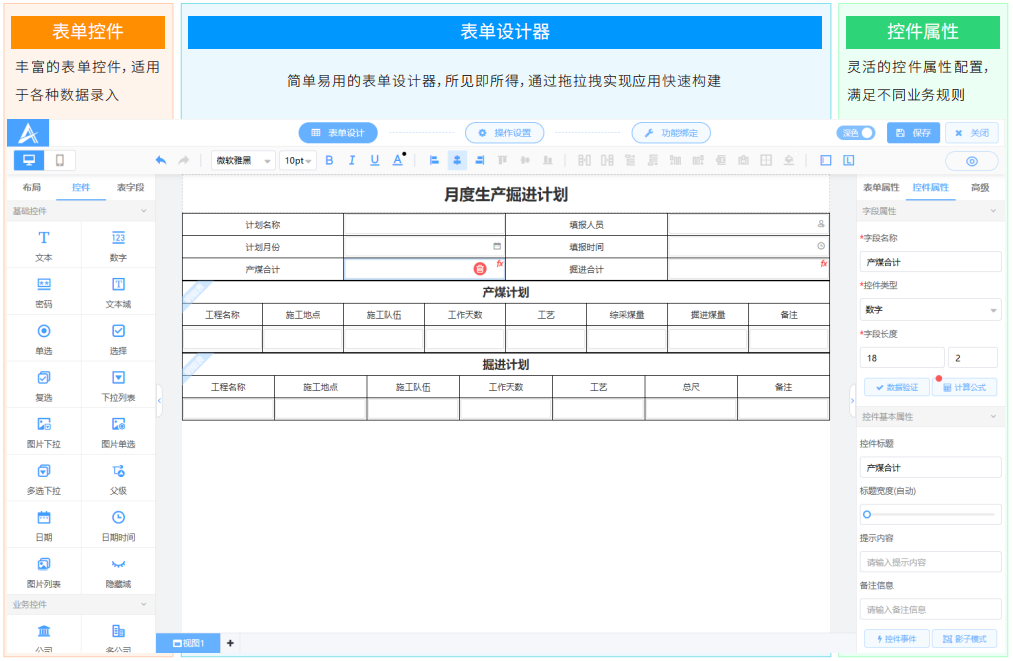
Task: Click the red delete icon in 产煤合计 field
Action: coord(480,269)
